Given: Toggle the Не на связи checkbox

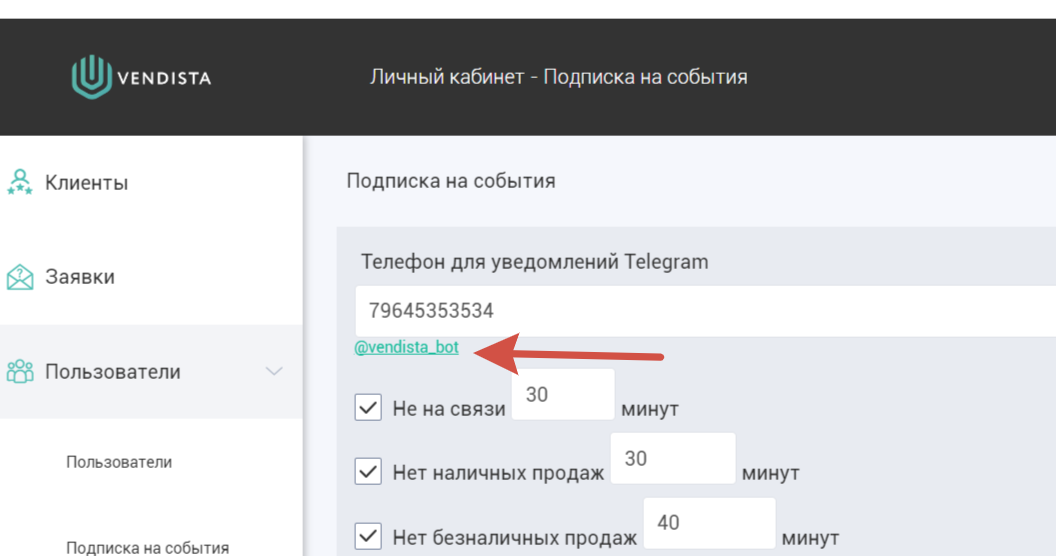Looking at the screenshot, I should point(368,407).
